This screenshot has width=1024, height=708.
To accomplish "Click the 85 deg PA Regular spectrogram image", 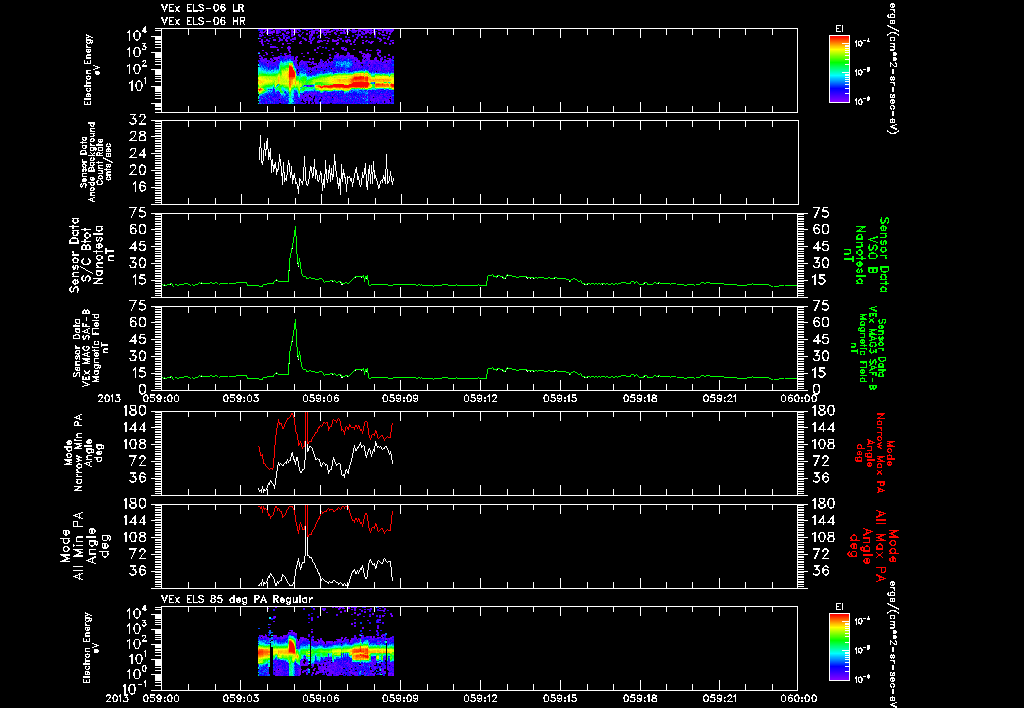I will 326,642.
